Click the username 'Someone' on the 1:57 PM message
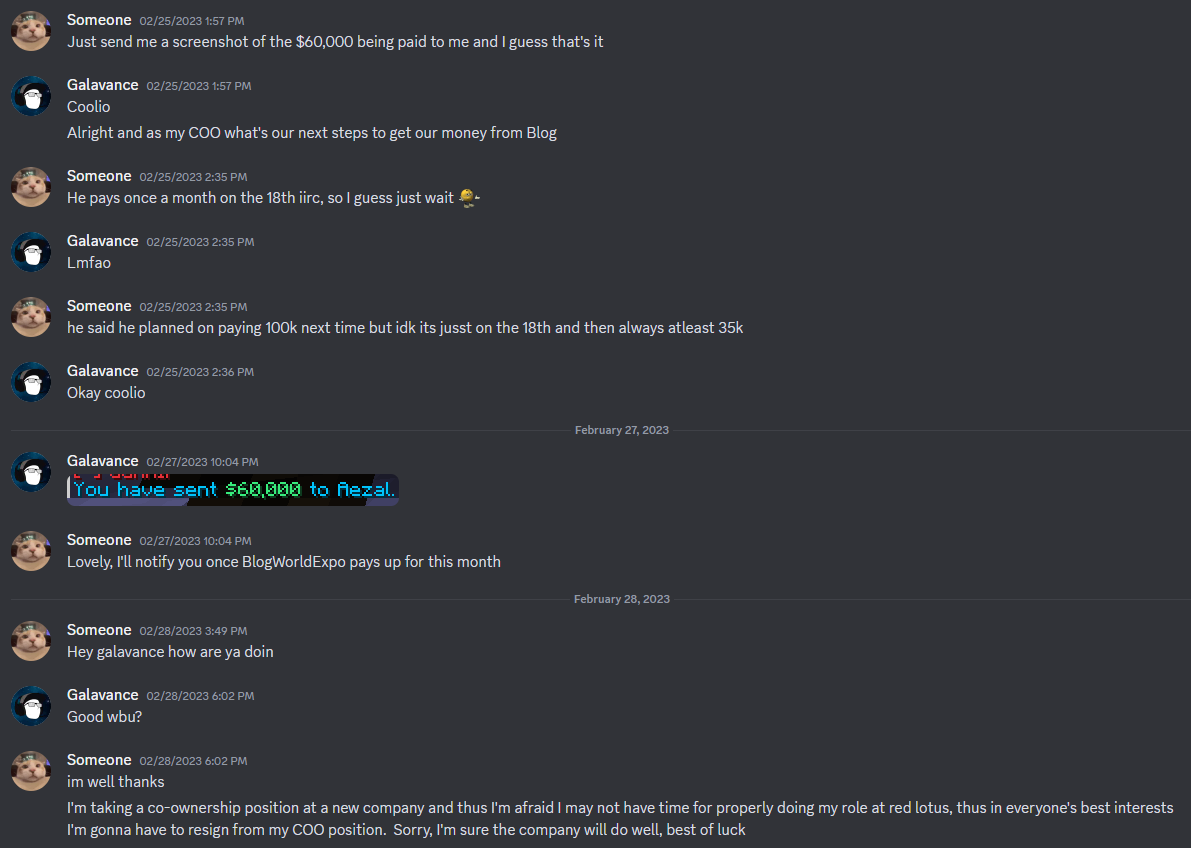Image resolution: width=1191 pixels, height=848 pixels. pos(99,20)
